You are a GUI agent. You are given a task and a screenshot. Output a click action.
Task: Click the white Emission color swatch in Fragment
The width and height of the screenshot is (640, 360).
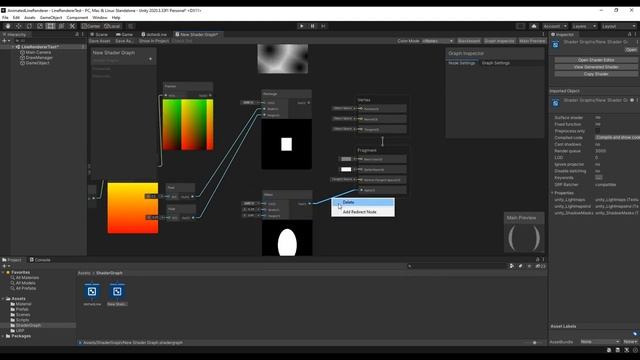point(346,169)
